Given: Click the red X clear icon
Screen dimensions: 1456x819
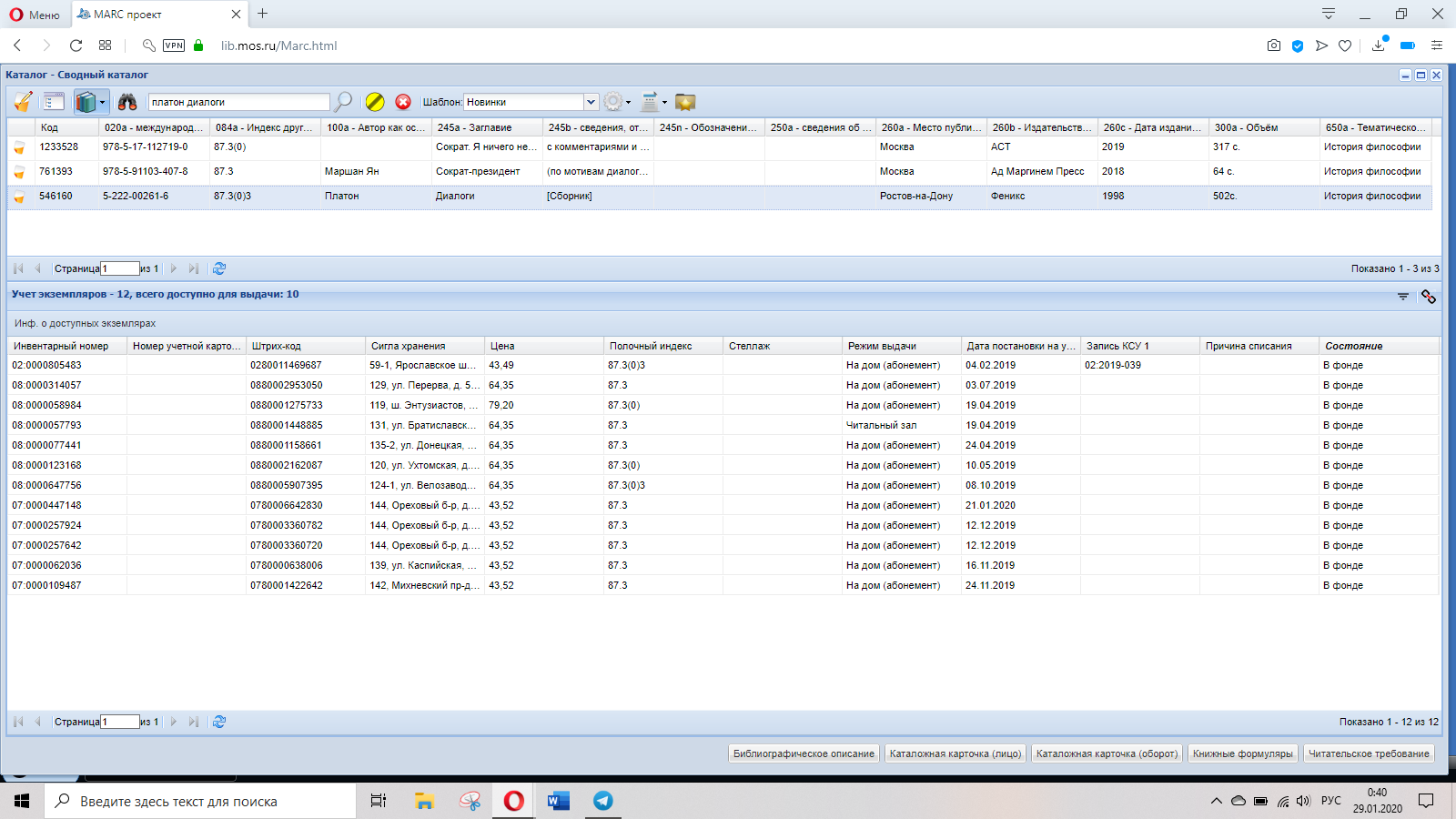Looking at the screenshot, I should [x=403, y=102].
